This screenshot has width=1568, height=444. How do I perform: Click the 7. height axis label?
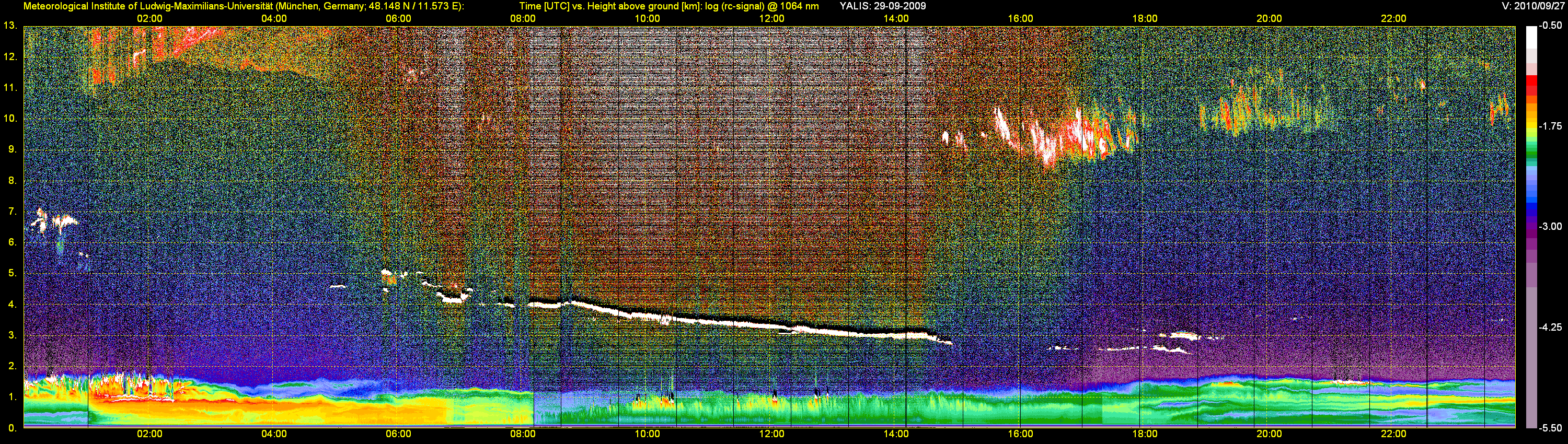pyautogui.click(x=12, y=212)
